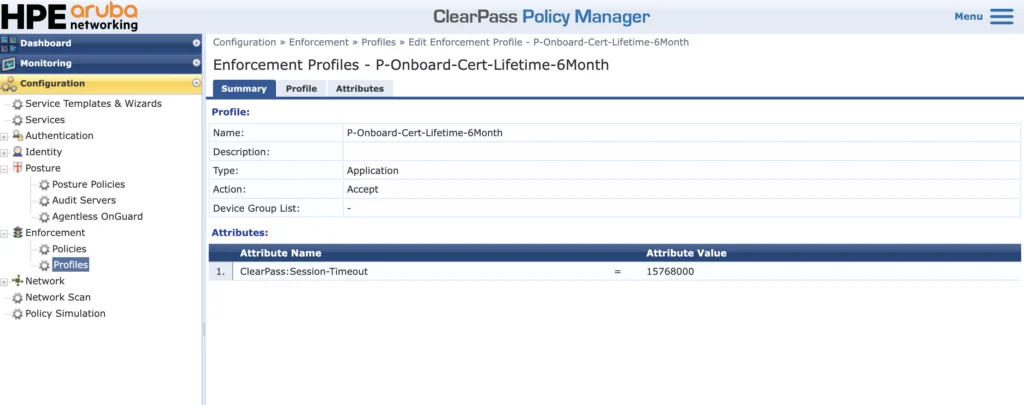1024x405 pixels.
Task: Select Authentication in the sidebar
Action: point(59,136)
